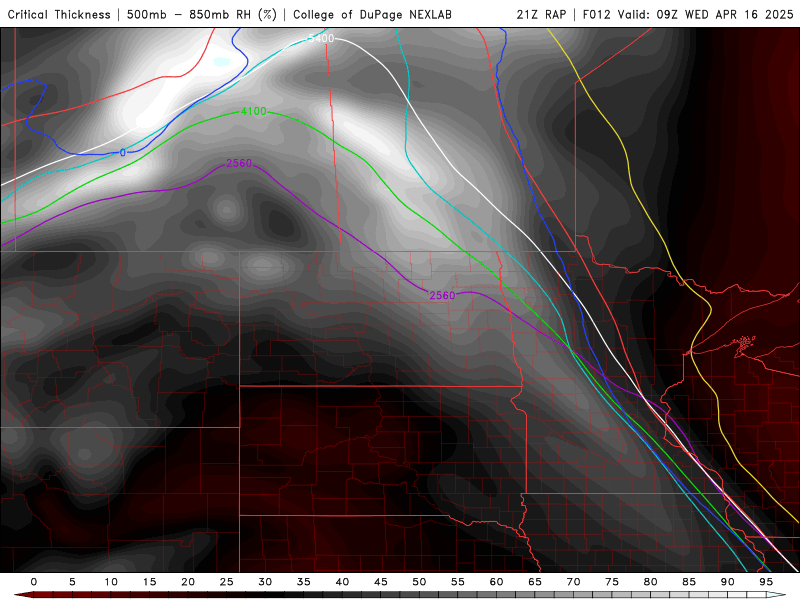800x600 pixels.
Task: Click the color bar tick label 20
Action: [x=188, y=582]
